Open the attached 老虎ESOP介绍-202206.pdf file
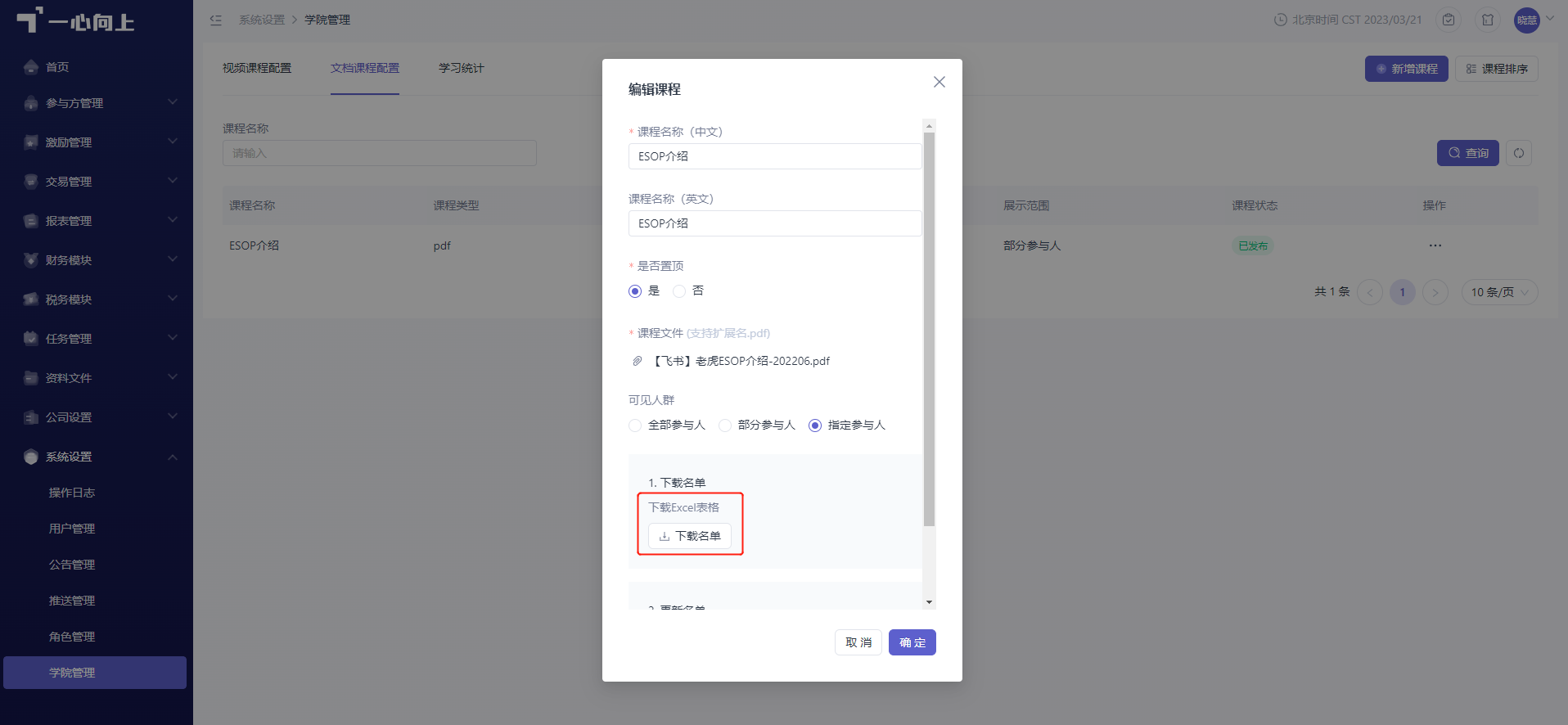 [x=741, y=361]
